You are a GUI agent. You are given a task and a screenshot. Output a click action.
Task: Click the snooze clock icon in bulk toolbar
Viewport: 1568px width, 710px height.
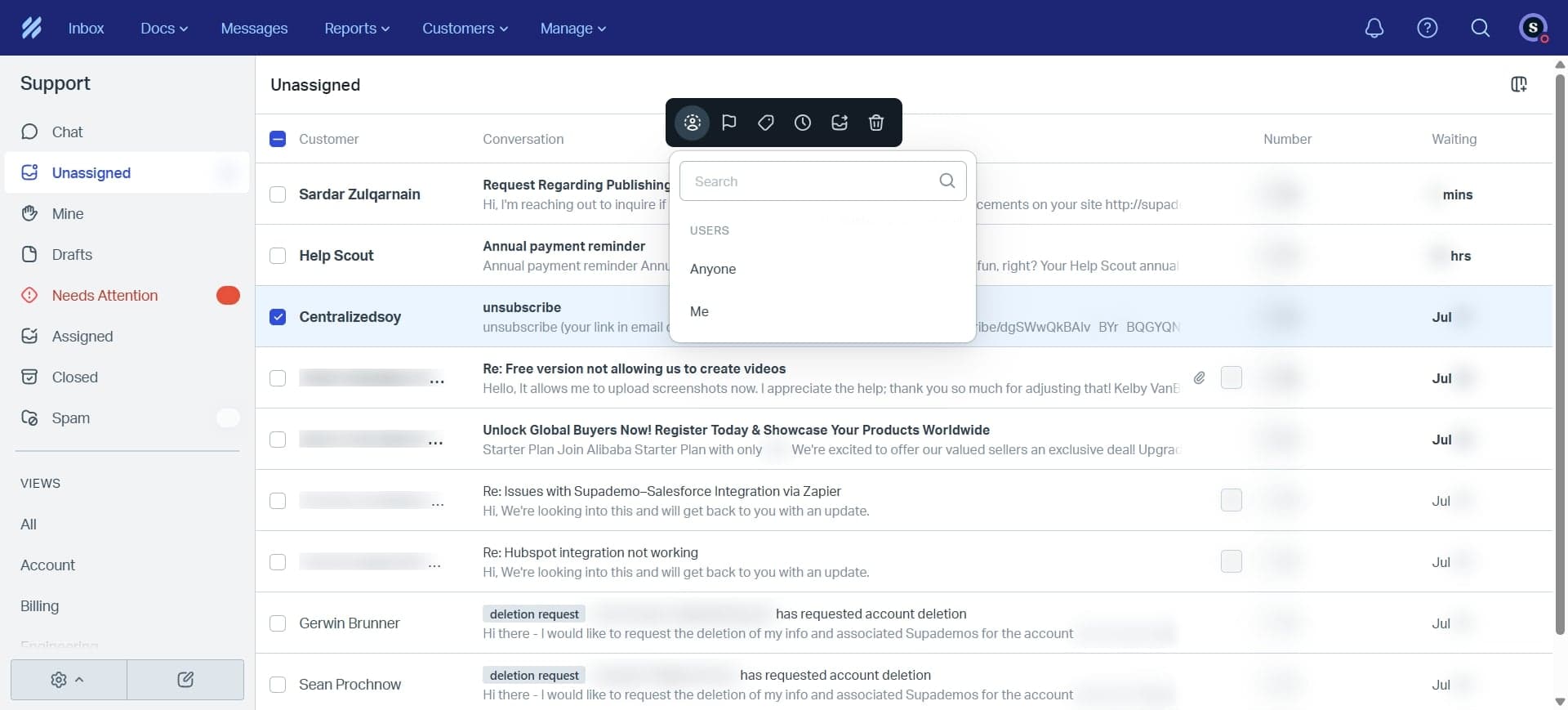[803, 123]
